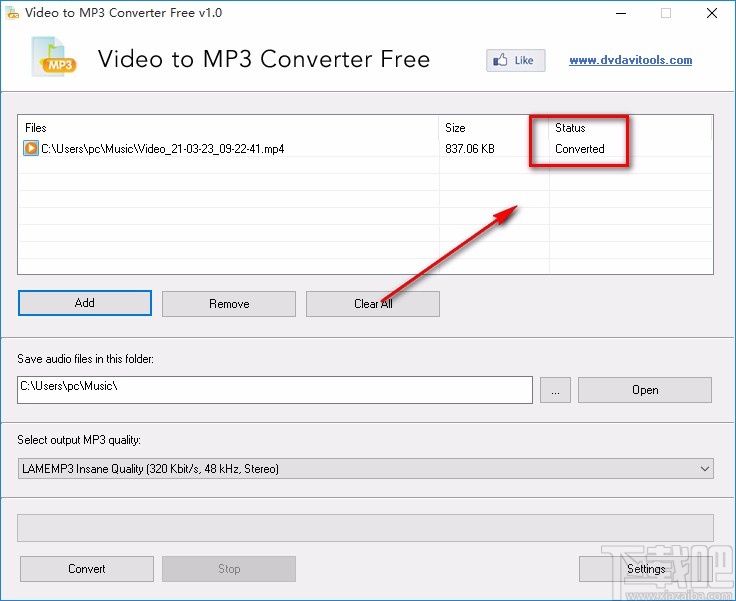Click the MP3 application logo icon

[x=54, y=57]
